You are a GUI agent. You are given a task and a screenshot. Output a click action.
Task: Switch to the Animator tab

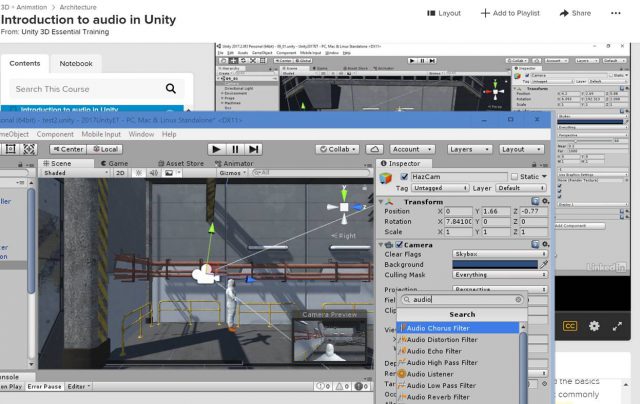[x=234, y=163]
